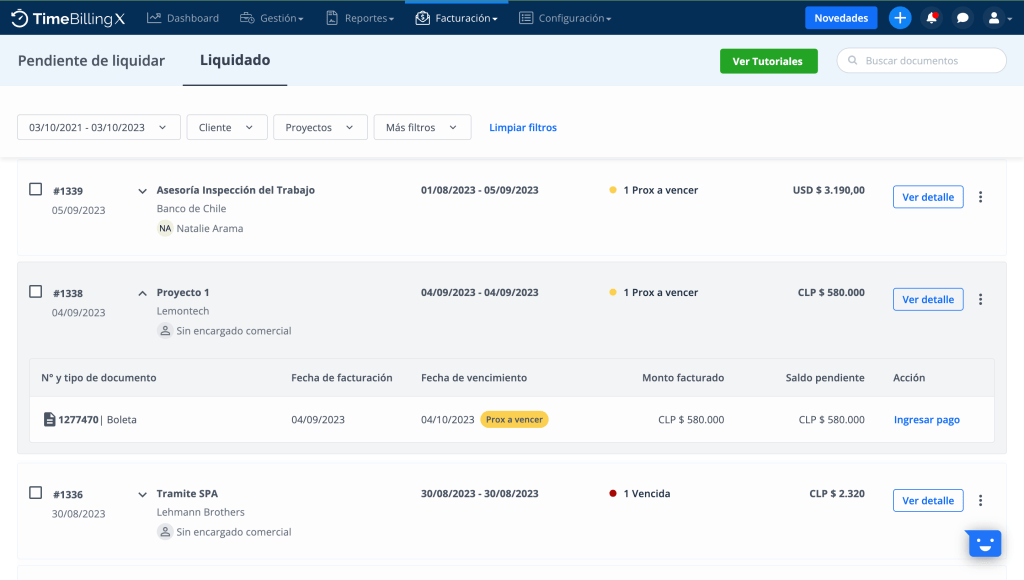Open the Facturación menu
Image resolution: width=1024 pixels, height=580 pixels.
coord(456,18)
